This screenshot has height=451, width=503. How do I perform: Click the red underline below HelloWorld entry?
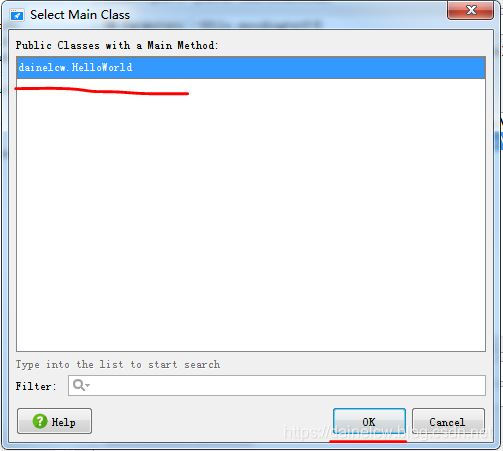102,91
